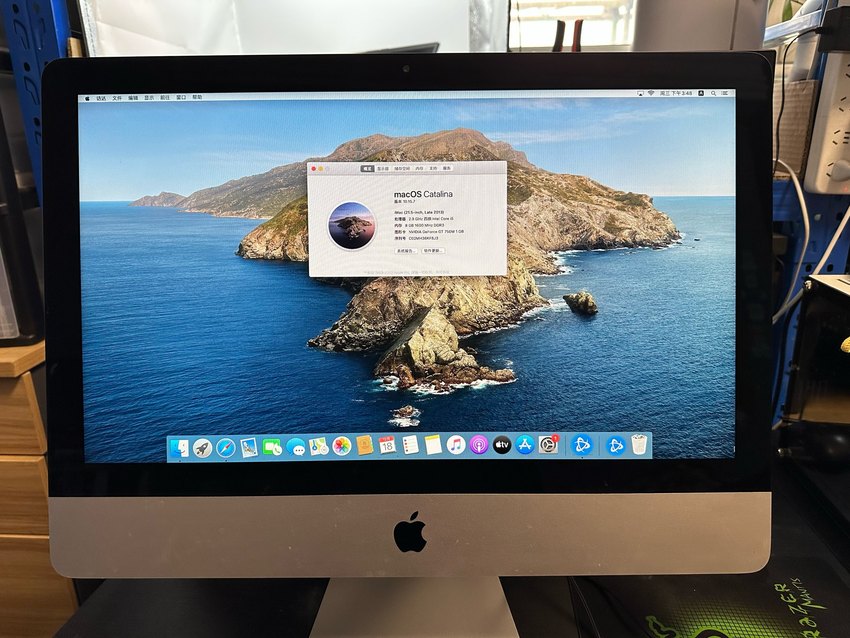This screenshot has width=850, height=638.
Task: Open Apple TV black icon
Action: pos(502,446)
